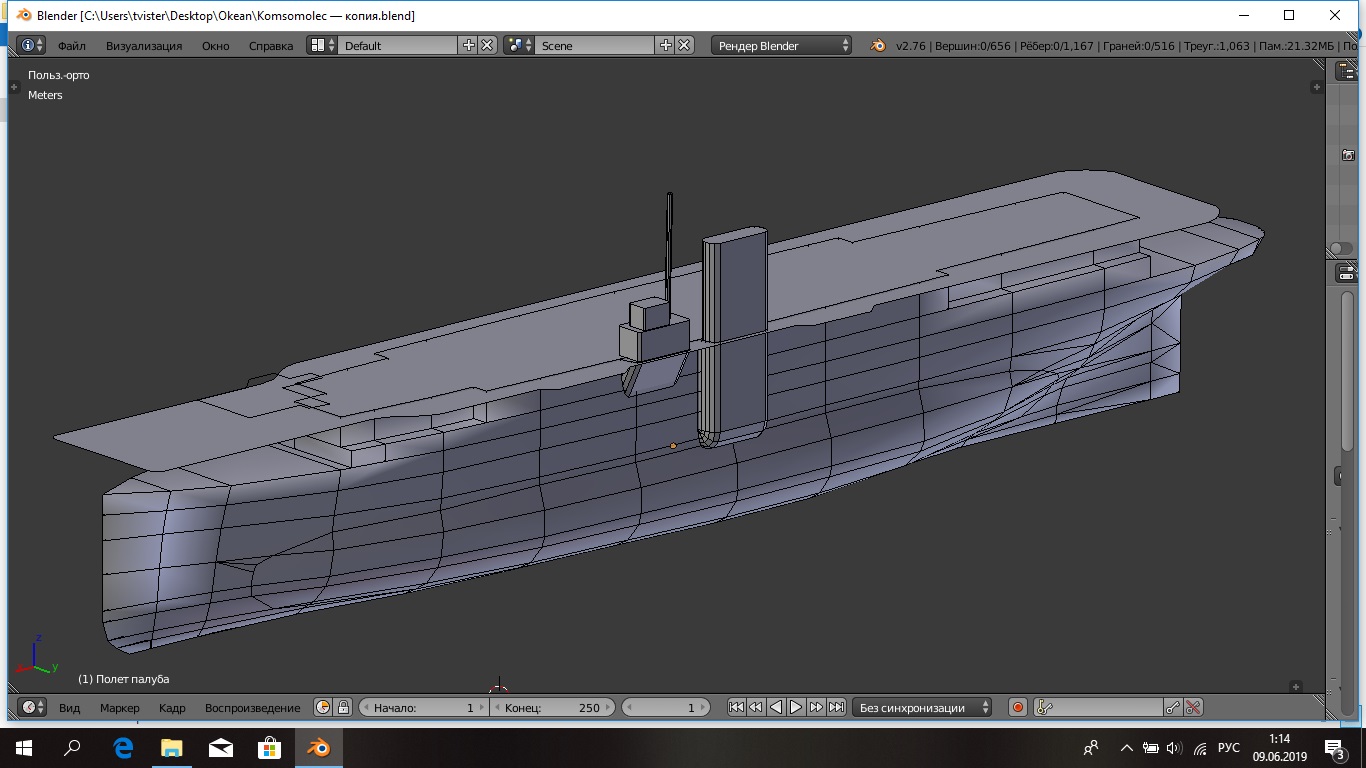Toggle the auto keyframe record button
The height and width of the screenshot is (768, 1366).
point(1017,707)
